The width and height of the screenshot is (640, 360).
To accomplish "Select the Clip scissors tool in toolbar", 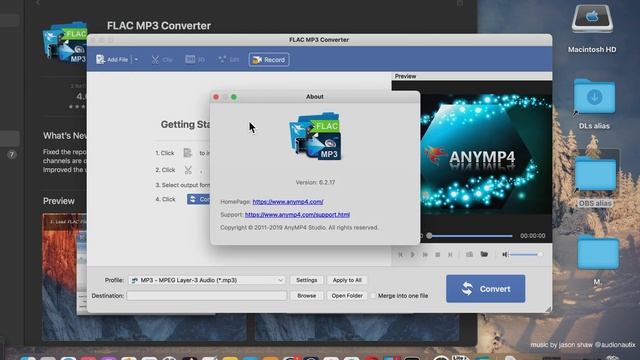I will [162, 60].
